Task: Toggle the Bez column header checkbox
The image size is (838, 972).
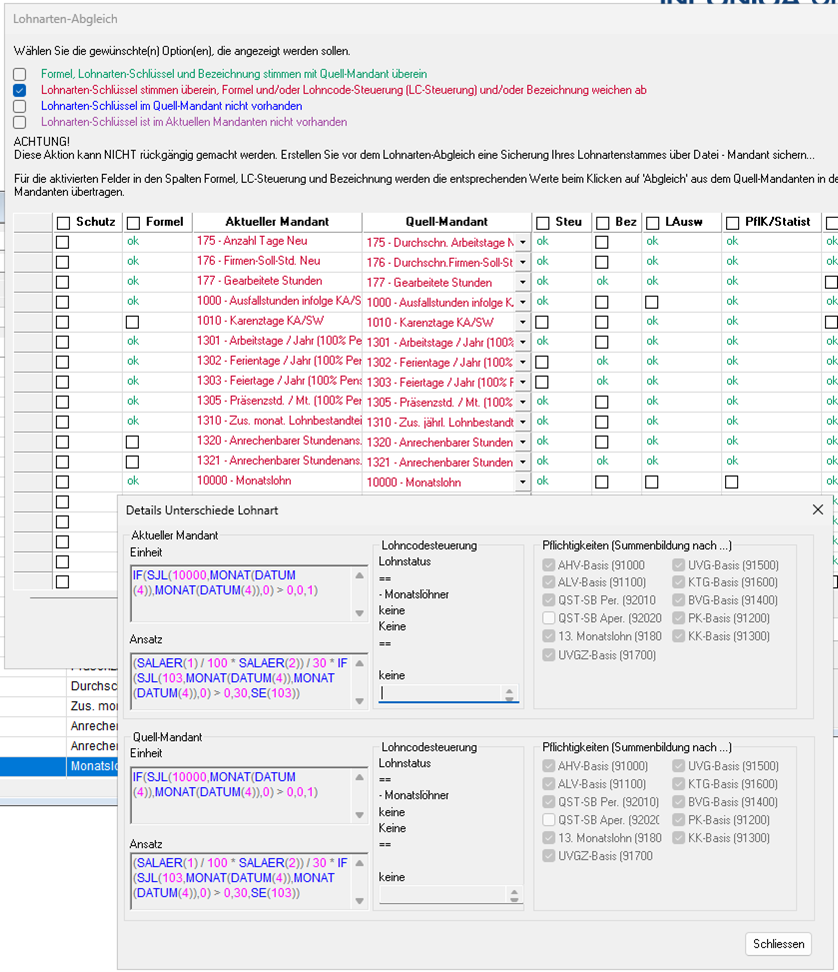Action: click(602, 223)
